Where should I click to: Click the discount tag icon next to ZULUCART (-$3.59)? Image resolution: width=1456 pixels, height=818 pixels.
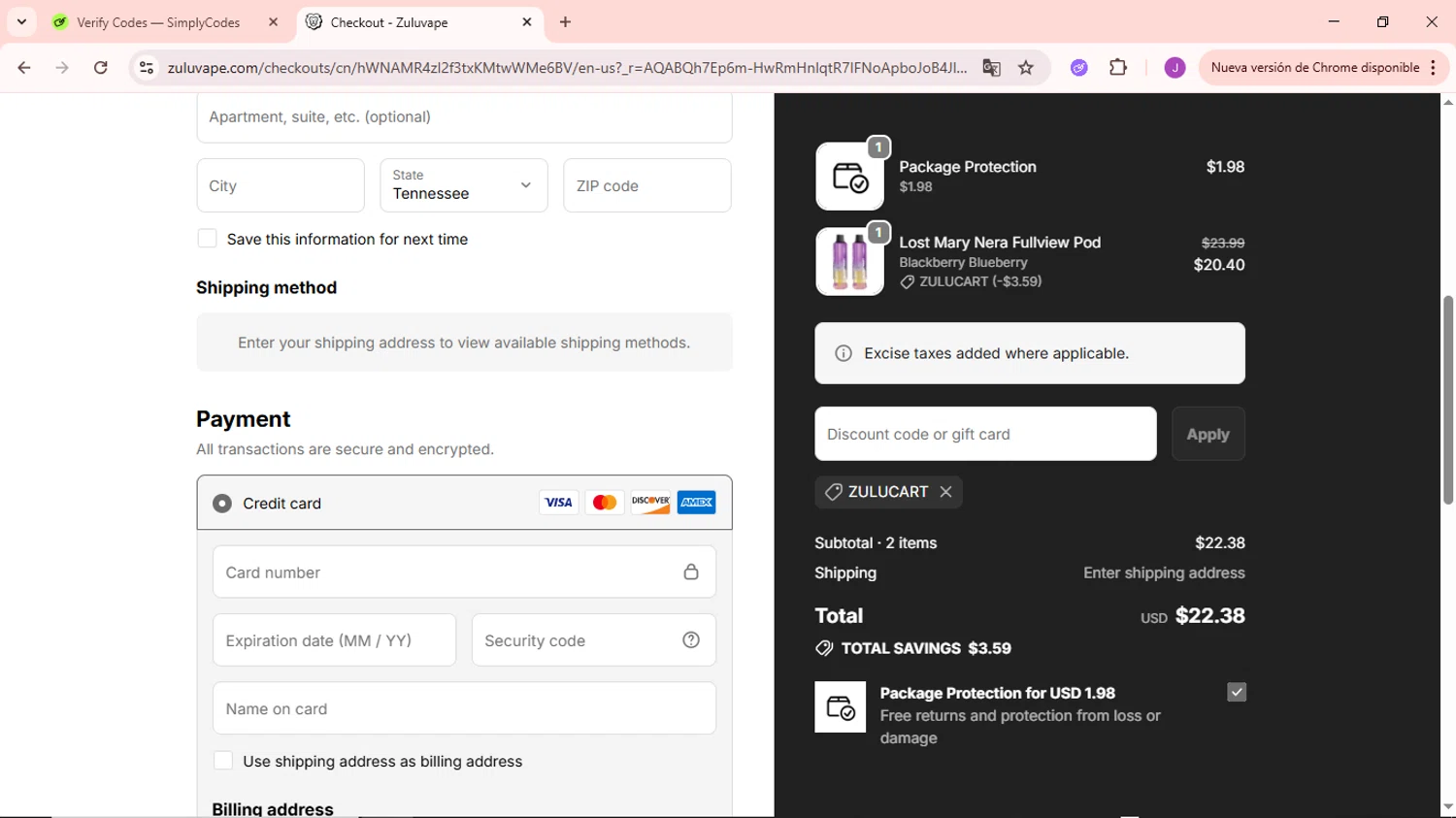[907, 282]
